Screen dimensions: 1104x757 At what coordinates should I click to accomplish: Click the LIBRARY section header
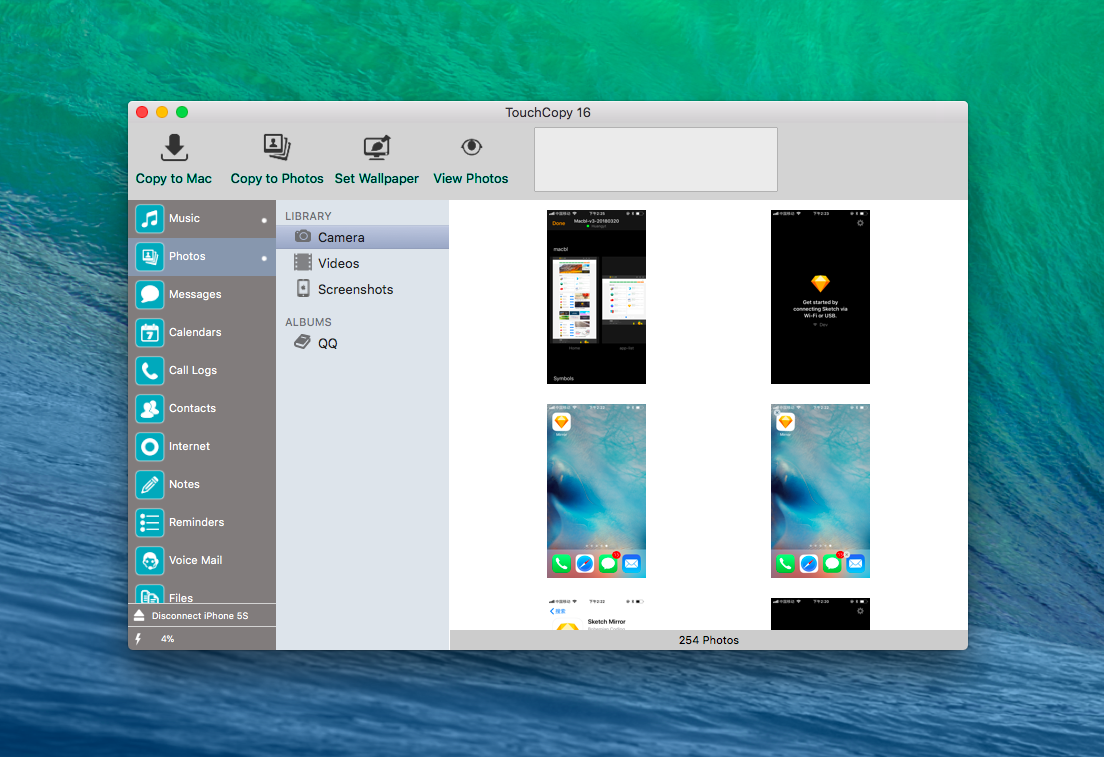coord(308,216)
